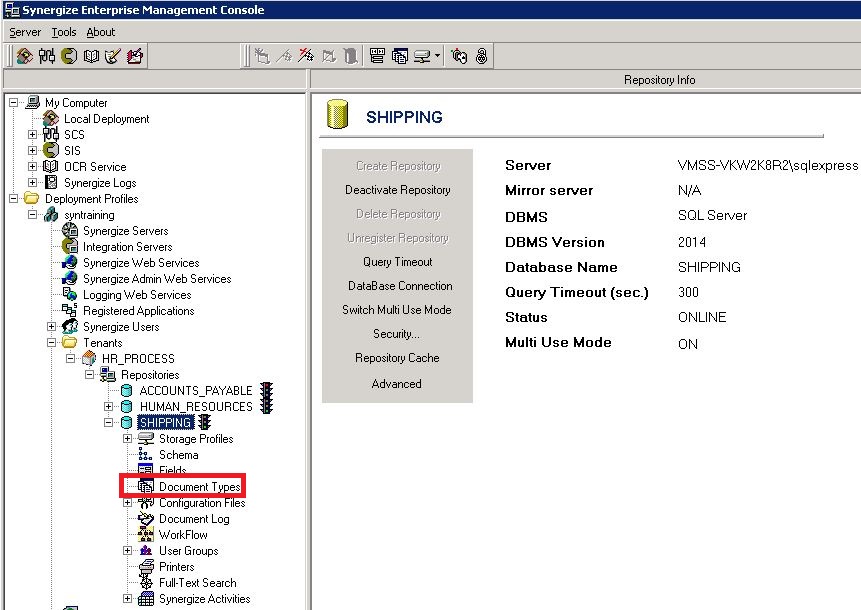
Task: Click the DBMS Version value 2014
Action: 692,242
